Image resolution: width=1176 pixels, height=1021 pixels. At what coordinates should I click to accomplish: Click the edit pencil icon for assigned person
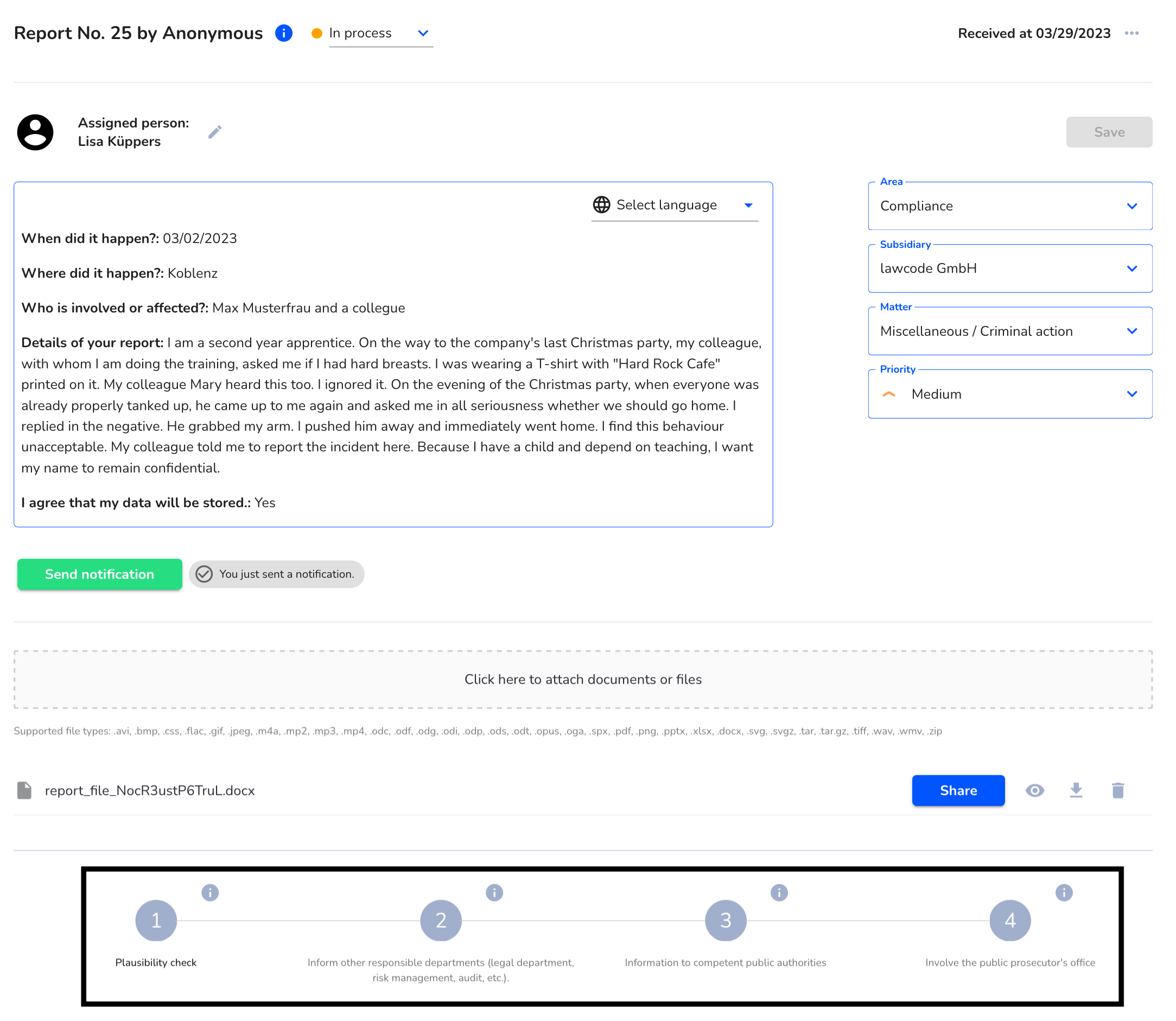[214, 132]
